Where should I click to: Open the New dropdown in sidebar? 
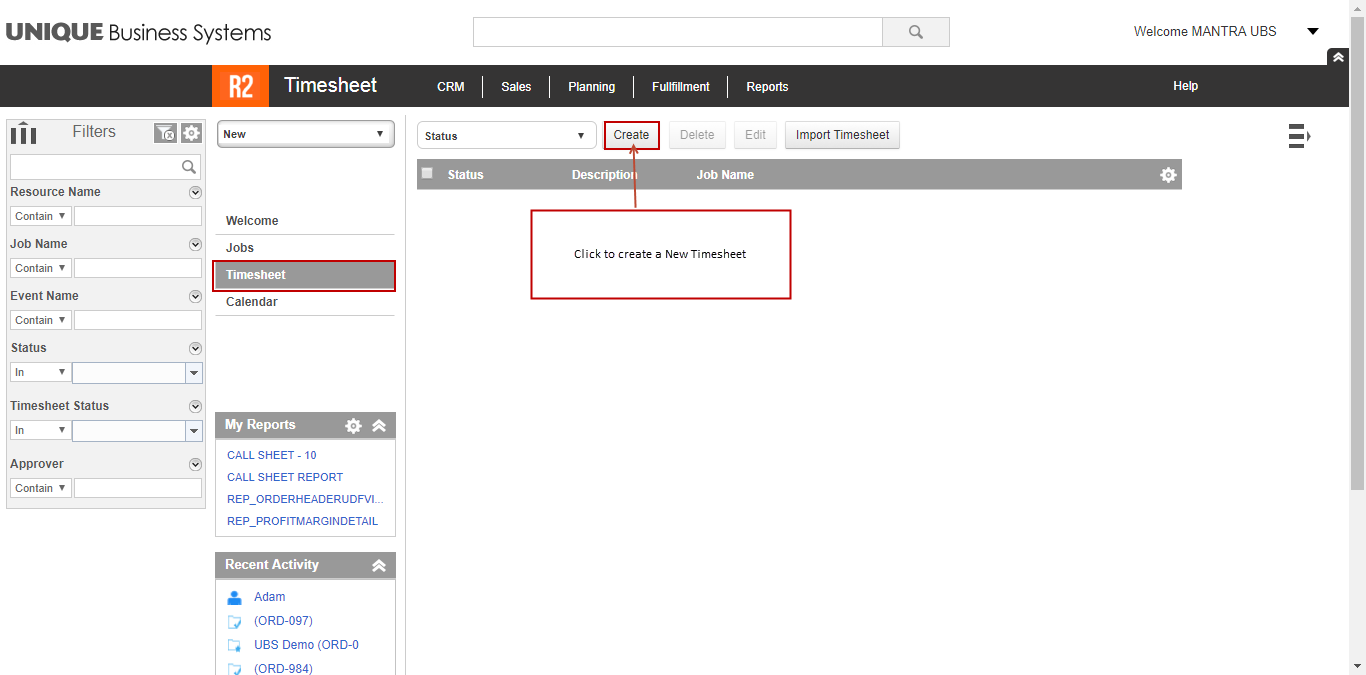pyautogui.click(x=305, y=134)
